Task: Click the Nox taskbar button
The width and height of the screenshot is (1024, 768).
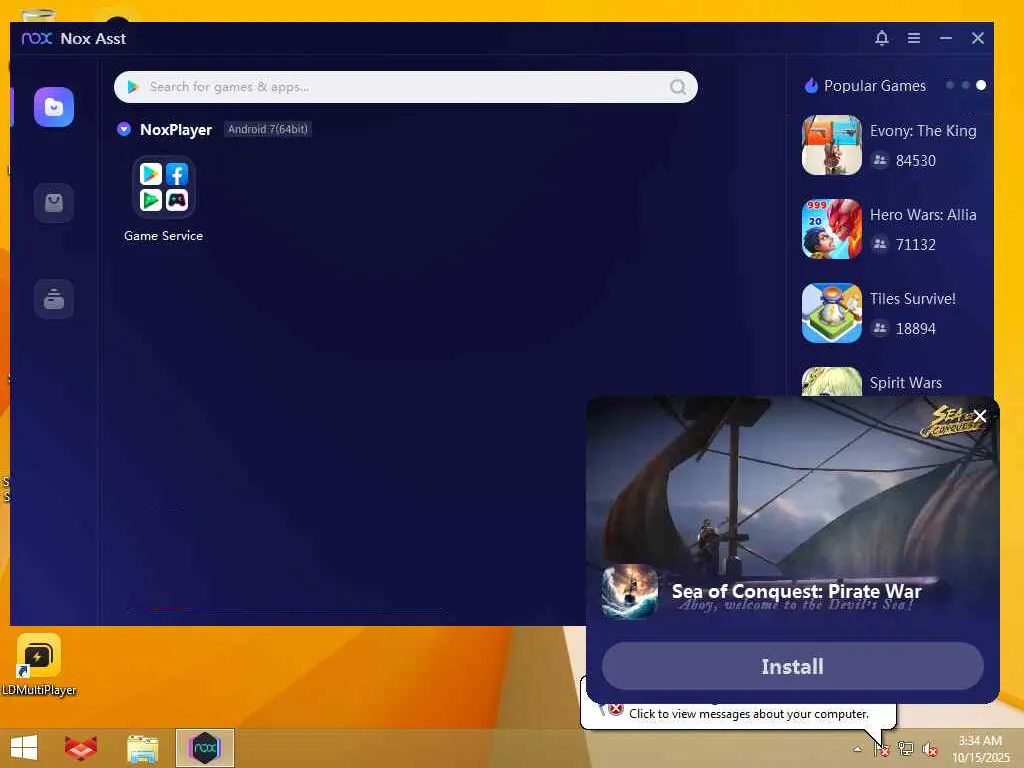Action: click(204, 748)
